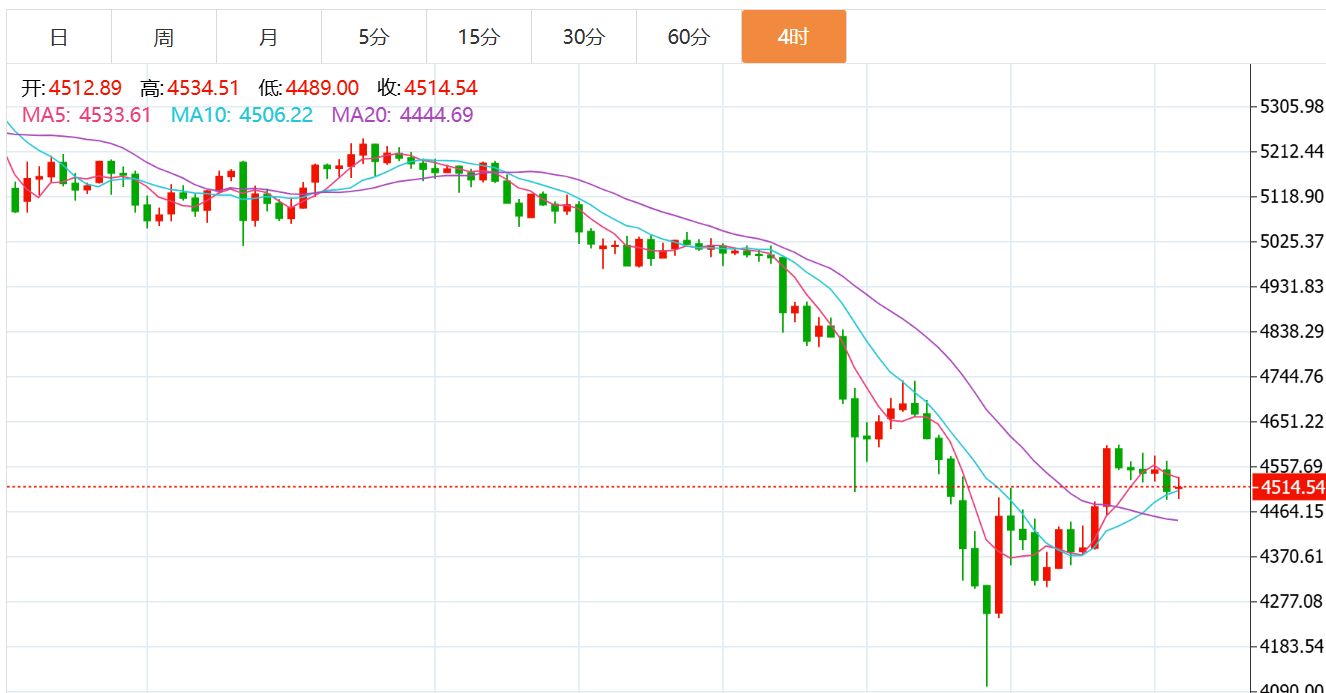This screenshot has height=693, width=1326.
Task: Choose the 60分 timeframe tab
Action: [688, 37]
